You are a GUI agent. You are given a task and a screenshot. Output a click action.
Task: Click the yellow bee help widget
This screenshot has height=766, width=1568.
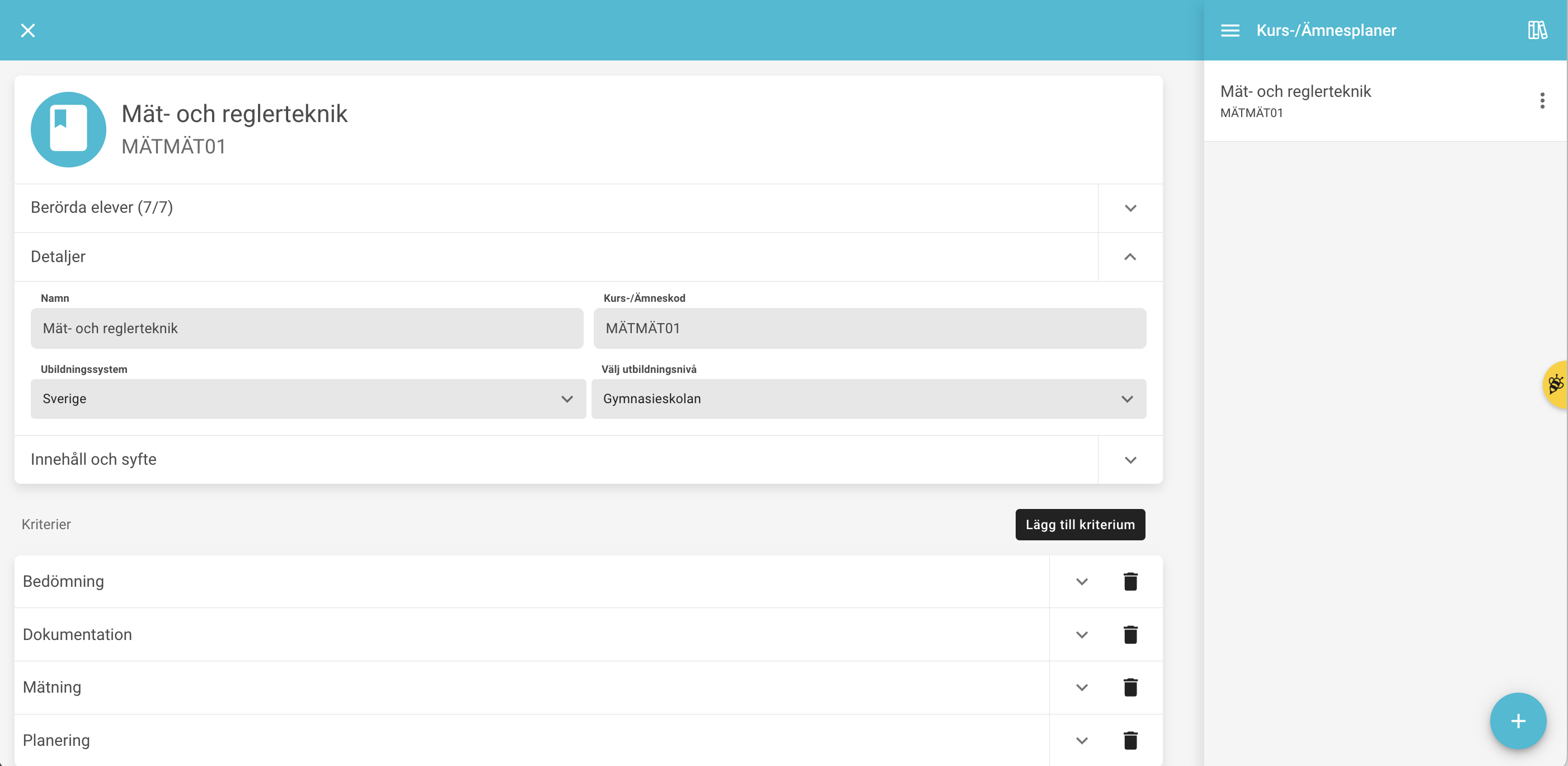tap(1556, 384)
